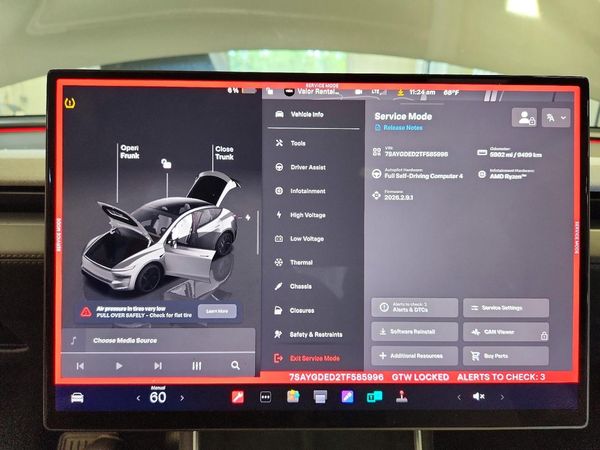Open Safety & Restraints section
The image size is (600, 450).
point(308,334)
